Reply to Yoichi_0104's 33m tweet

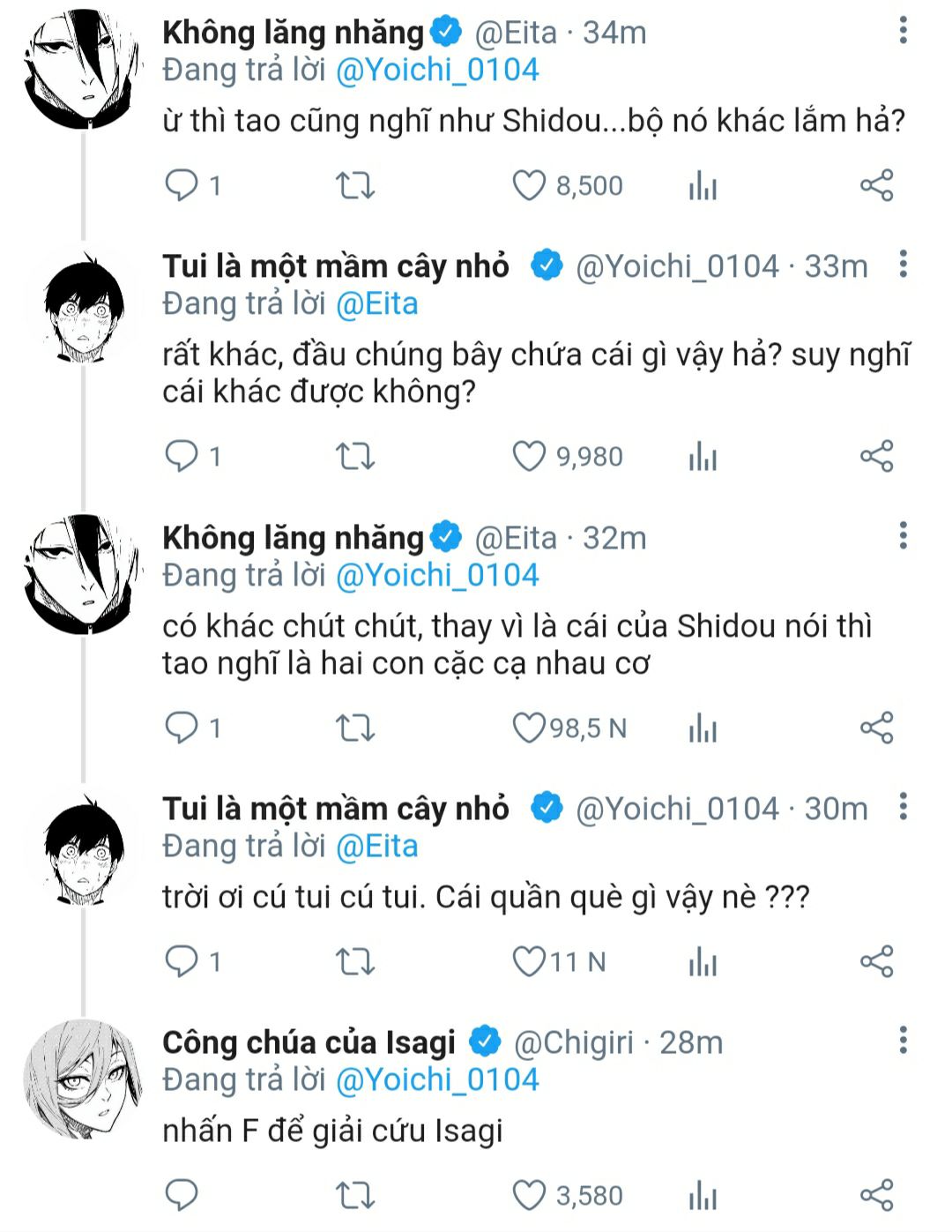click(182, 457)
